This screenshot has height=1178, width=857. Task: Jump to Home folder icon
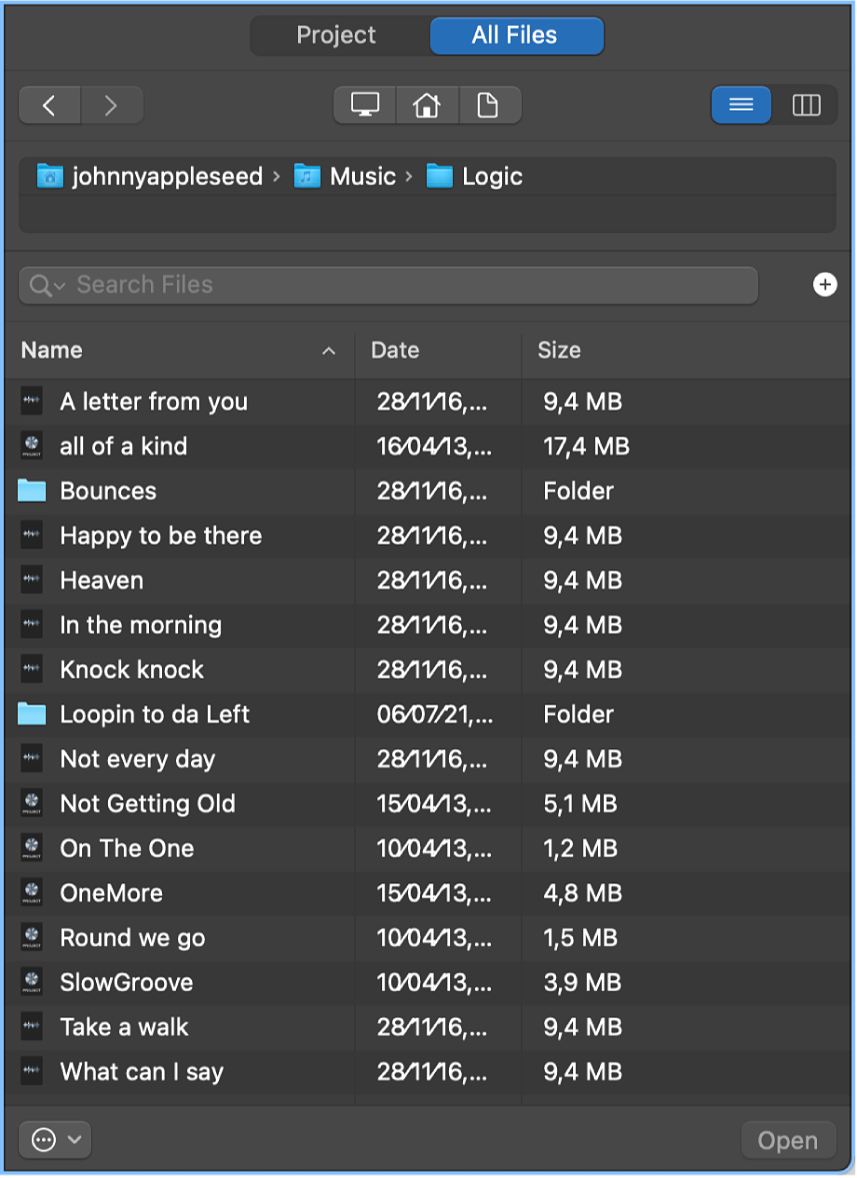click(427, 105)
